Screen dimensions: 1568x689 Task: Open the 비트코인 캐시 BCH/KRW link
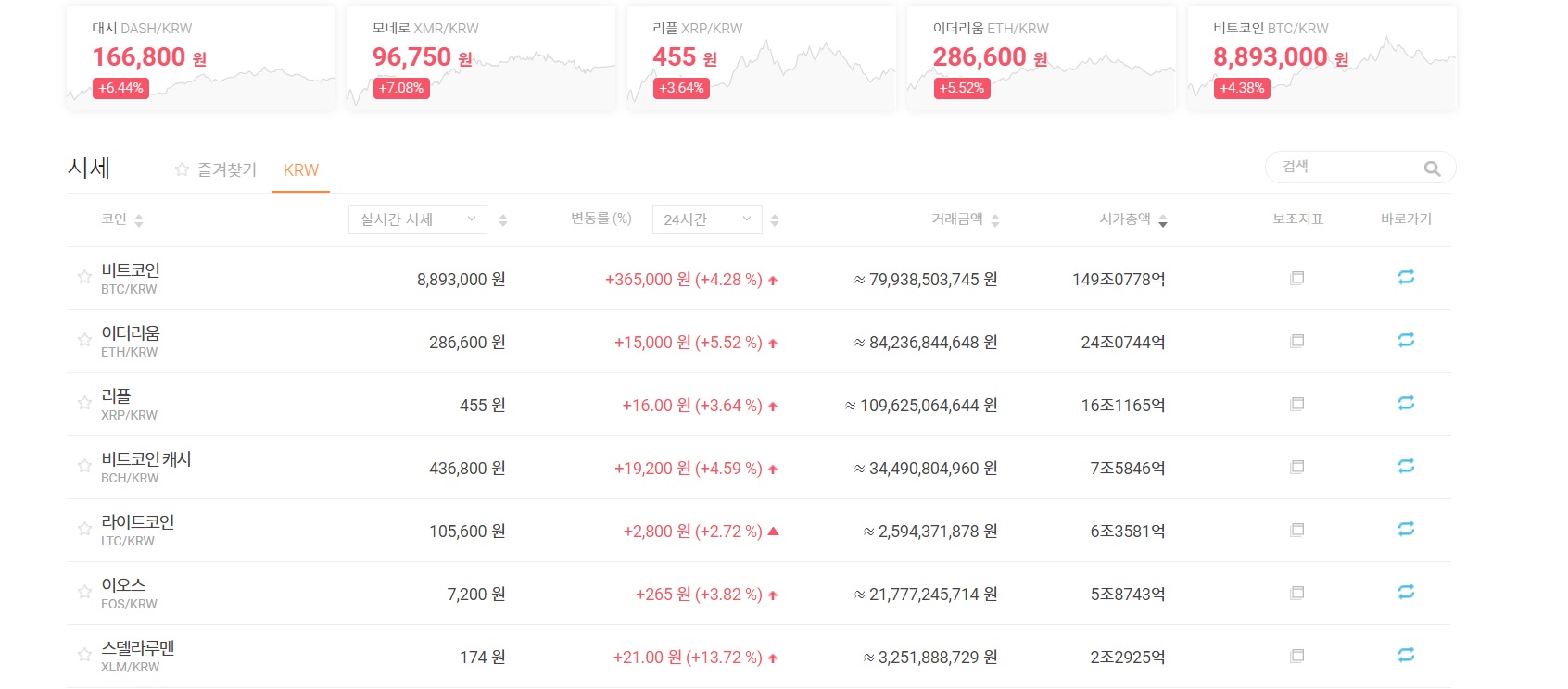point(145,467)
